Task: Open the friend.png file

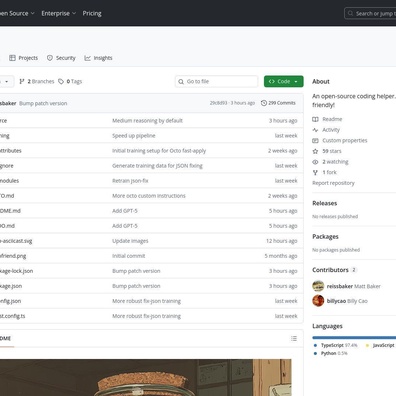Action: (13, 256)
